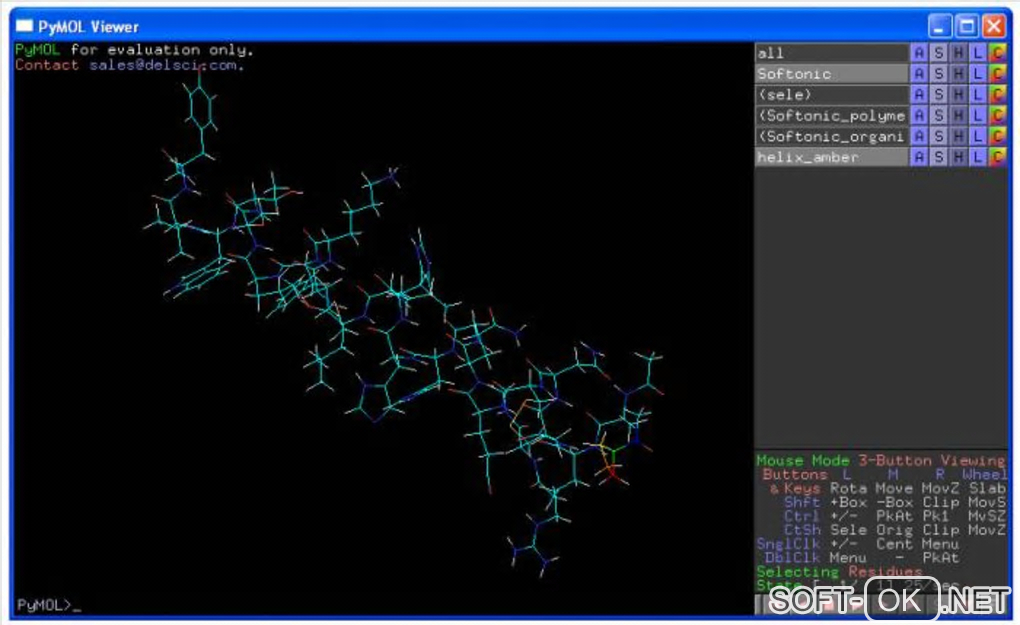Toggle the helix_amber object visibility
Screen dimensions: 1020x625
pyautogui.click(x=831, y=157)
